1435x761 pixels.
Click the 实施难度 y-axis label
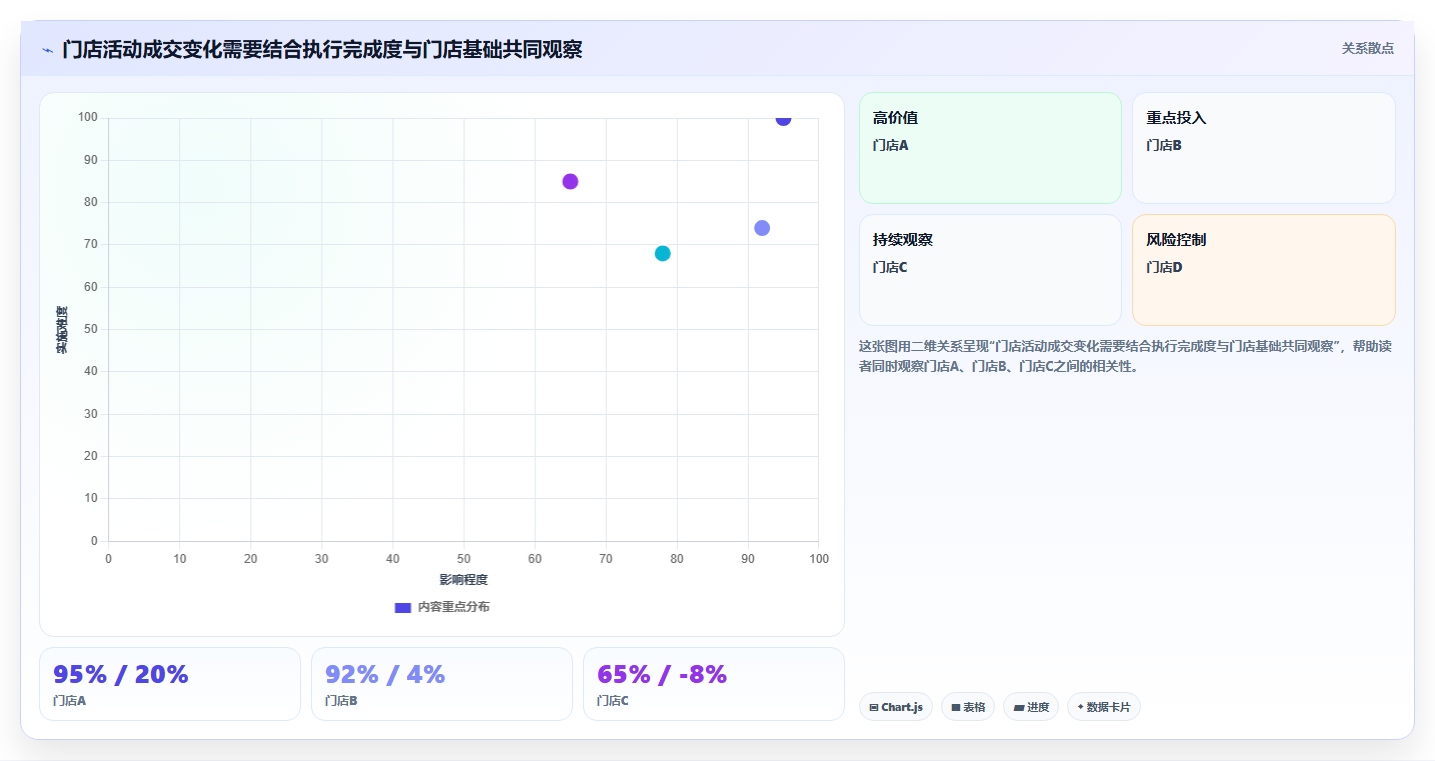(62, 330)
